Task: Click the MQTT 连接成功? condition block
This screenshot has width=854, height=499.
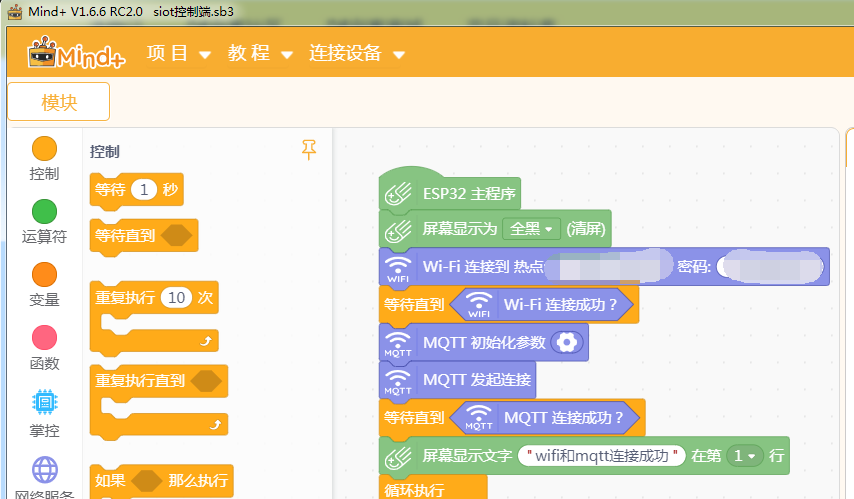Action: (x=546, y=418)
